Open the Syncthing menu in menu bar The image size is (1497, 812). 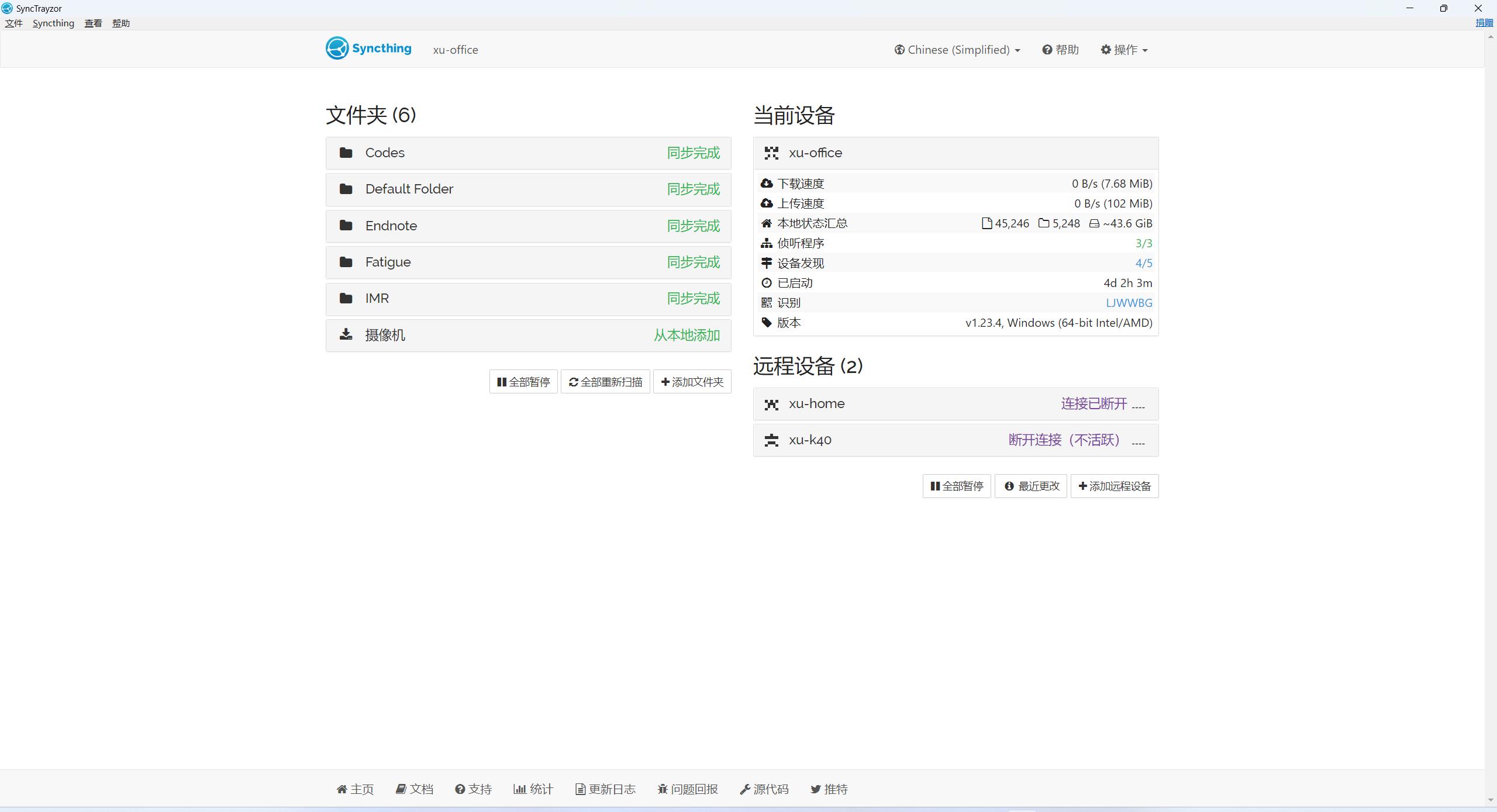[x=53, y=23]
